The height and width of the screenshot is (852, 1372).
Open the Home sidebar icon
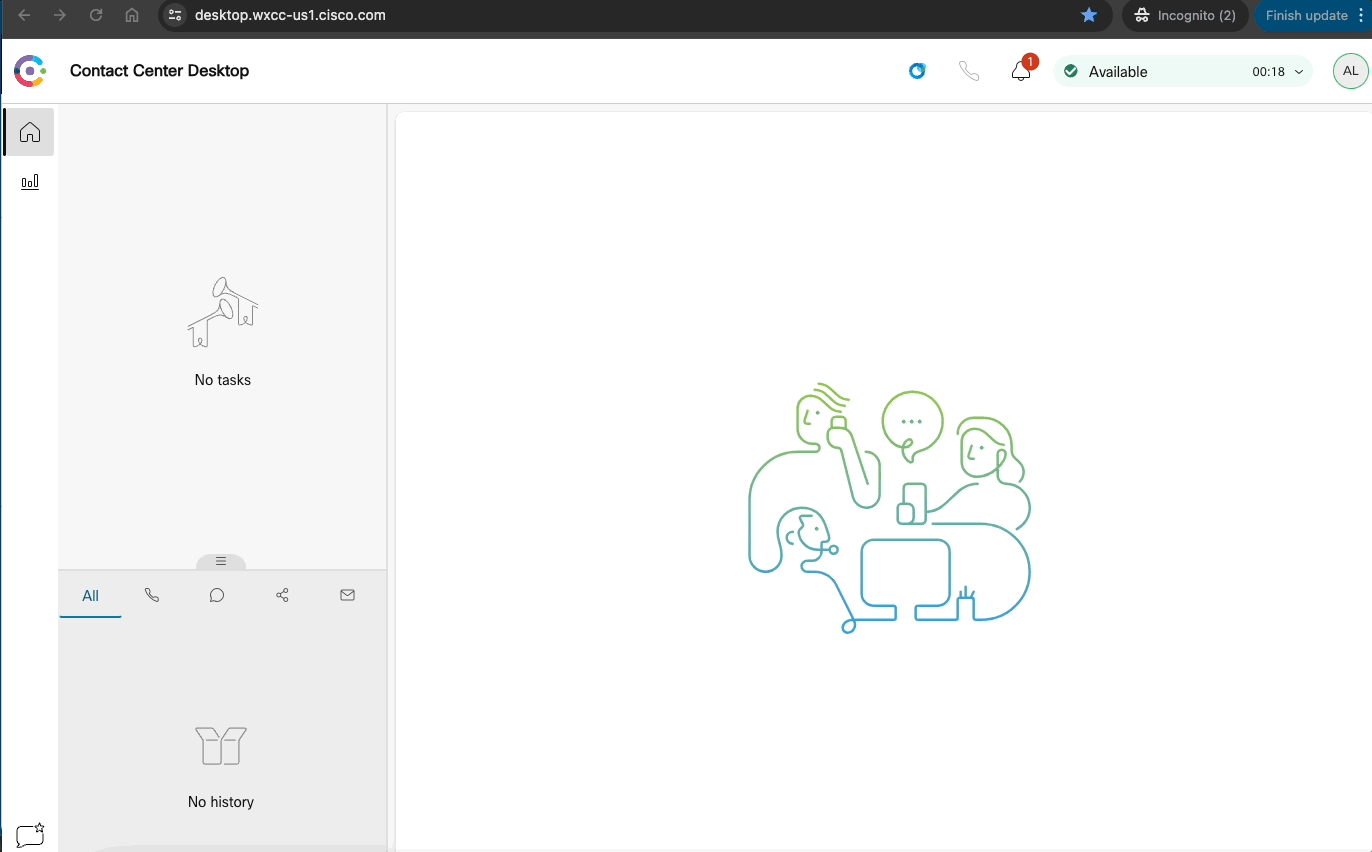click(x=30, y=132)
